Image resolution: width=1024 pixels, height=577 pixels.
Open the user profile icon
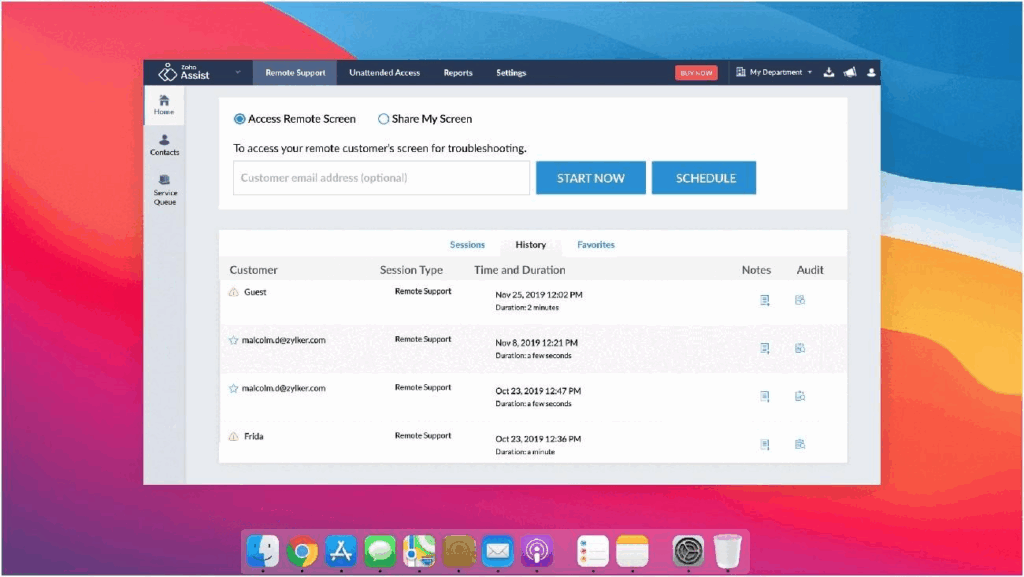(871, 73)
